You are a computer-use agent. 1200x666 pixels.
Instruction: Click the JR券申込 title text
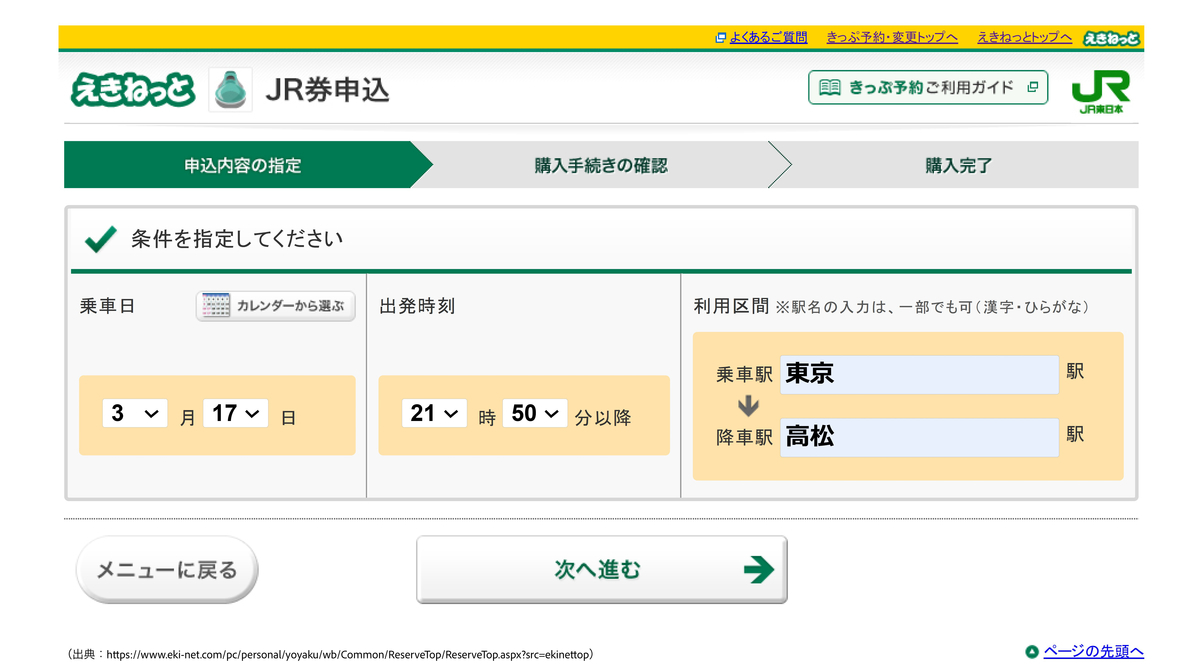pyautogui.click(x=327, y=90)
